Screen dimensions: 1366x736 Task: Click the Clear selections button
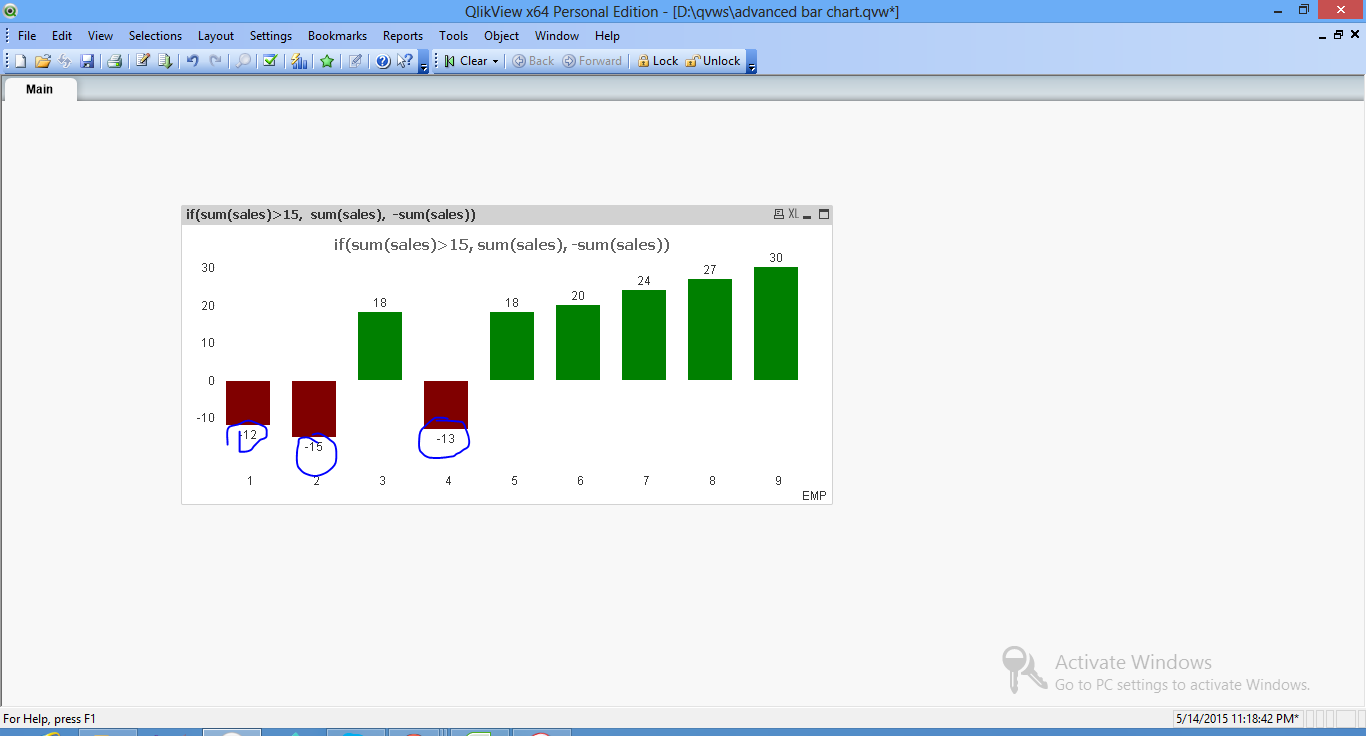[x=465, y=61]
